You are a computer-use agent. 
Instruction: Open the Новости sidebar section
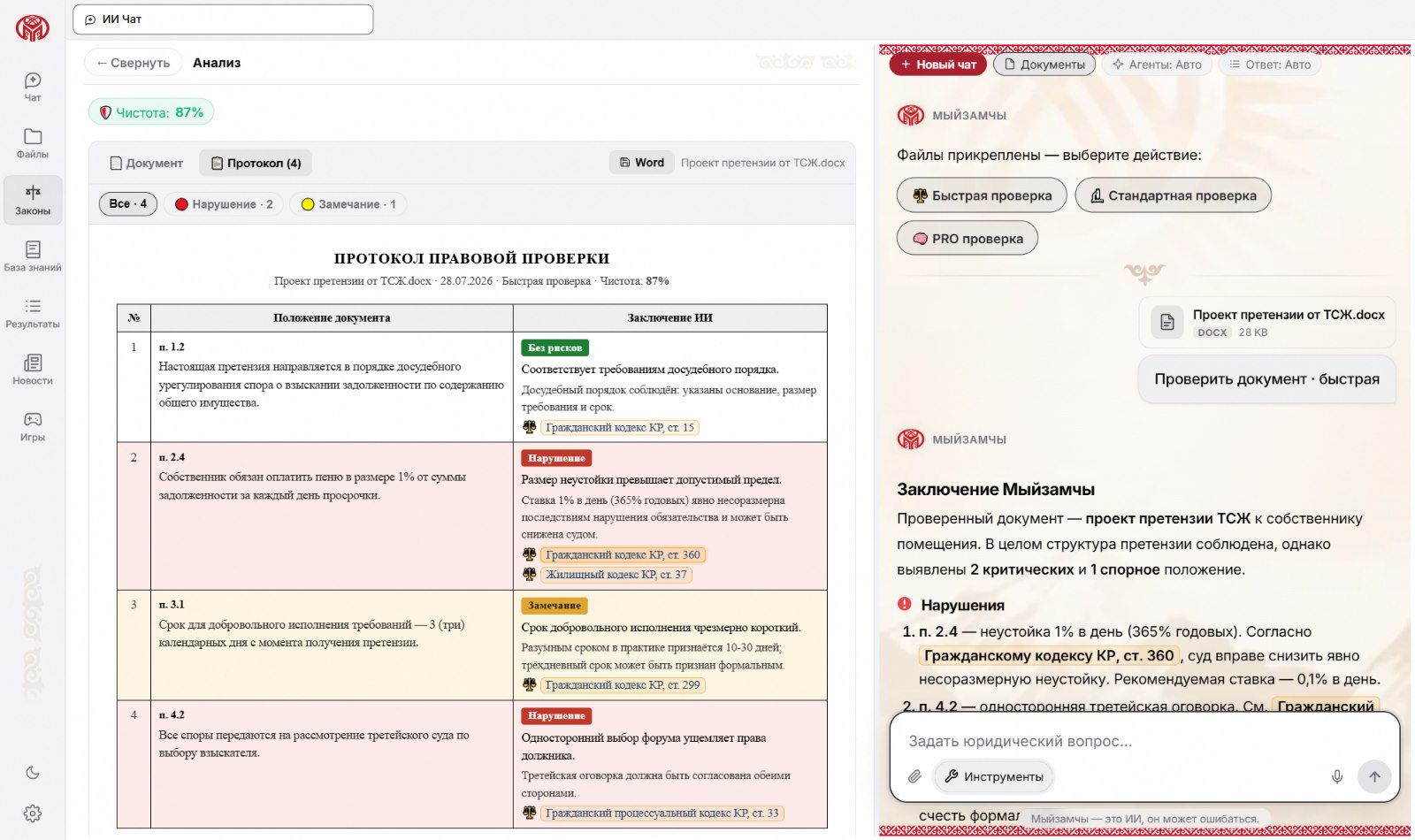coord(33,370)
